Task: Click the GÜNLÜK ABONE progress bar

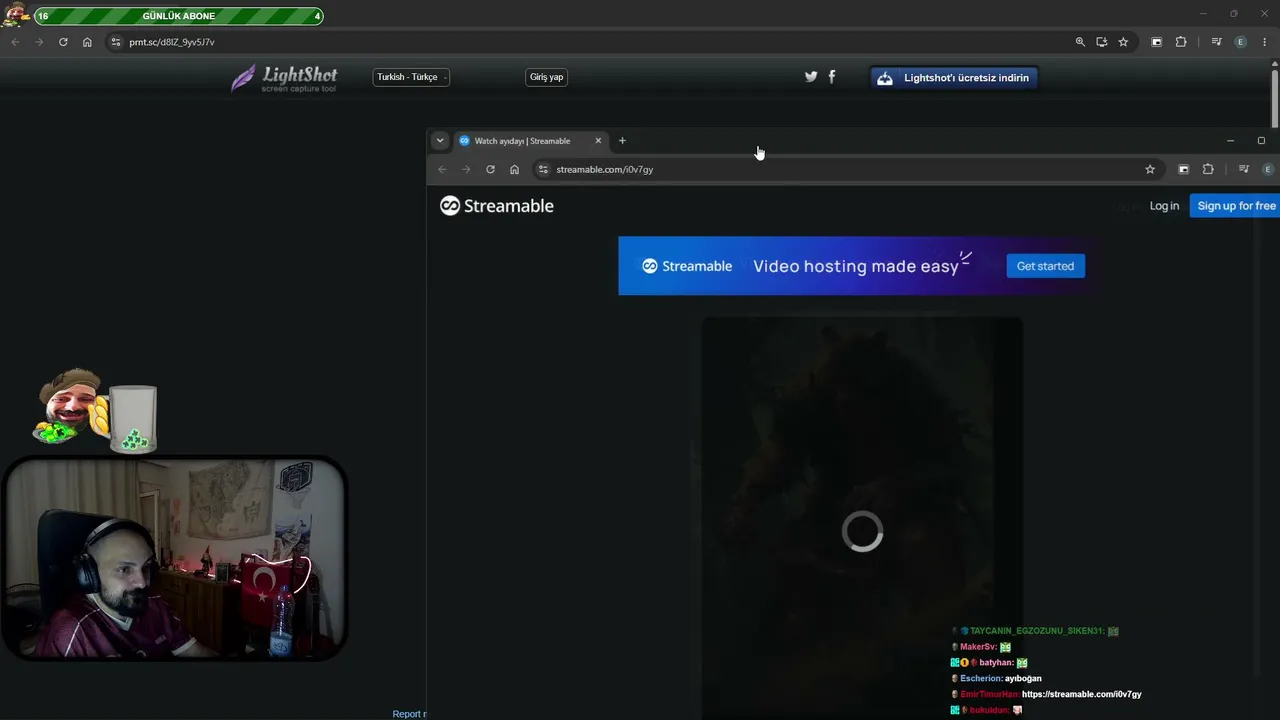Action: tap(178, 16)
